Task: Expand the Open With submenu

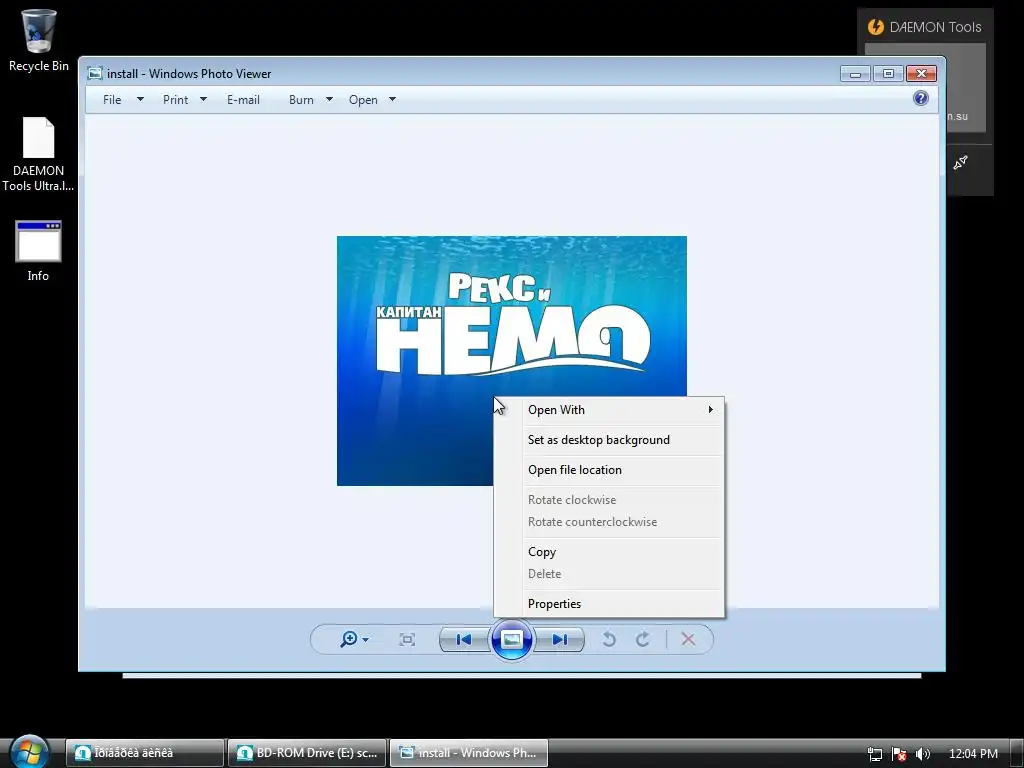Action: click(x=609, y=410)
